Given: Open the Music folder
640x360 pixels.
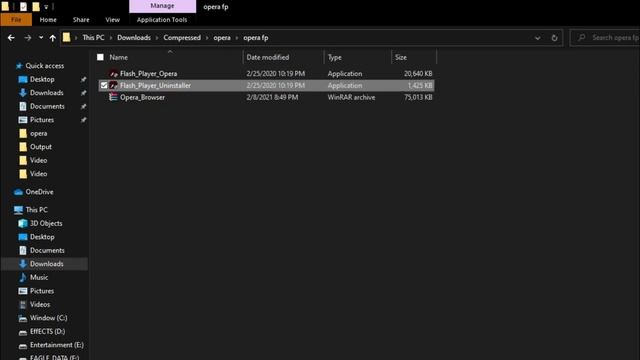Looking at the screenshot, I should point(39,277).
